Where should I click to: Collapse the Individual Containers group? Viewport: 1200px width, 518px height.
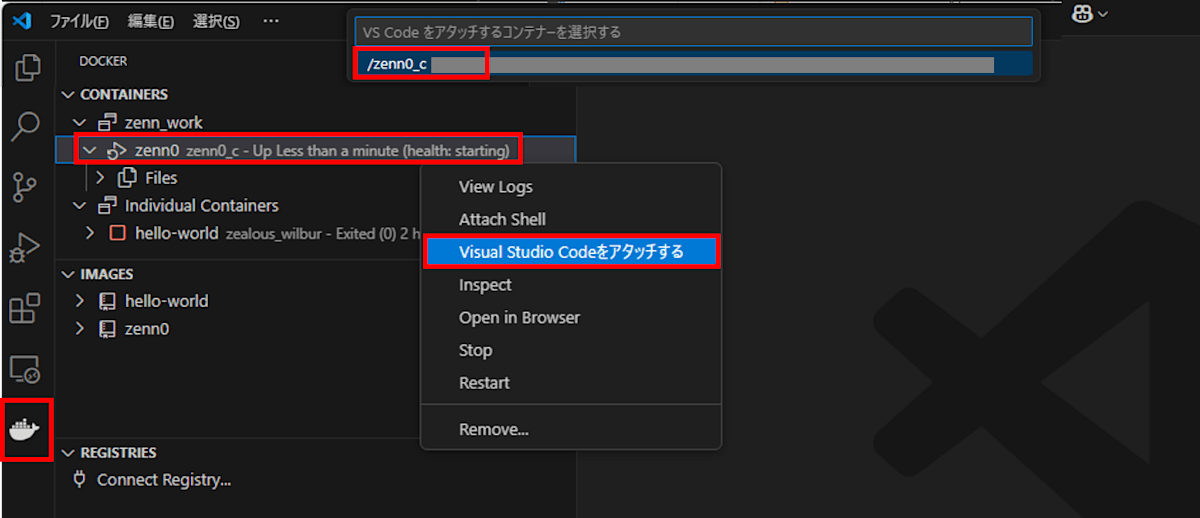pos(80,206)
